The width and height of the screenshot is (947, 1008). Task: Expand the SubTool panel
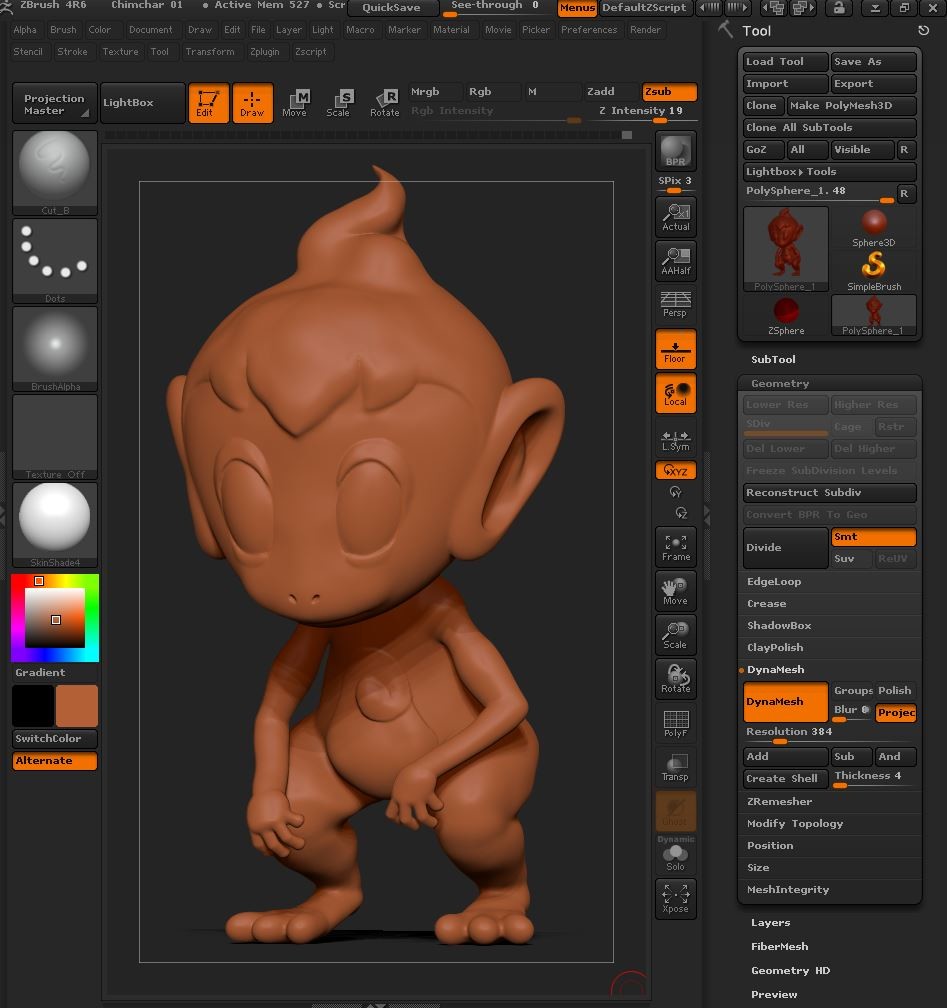pos(772,359)
